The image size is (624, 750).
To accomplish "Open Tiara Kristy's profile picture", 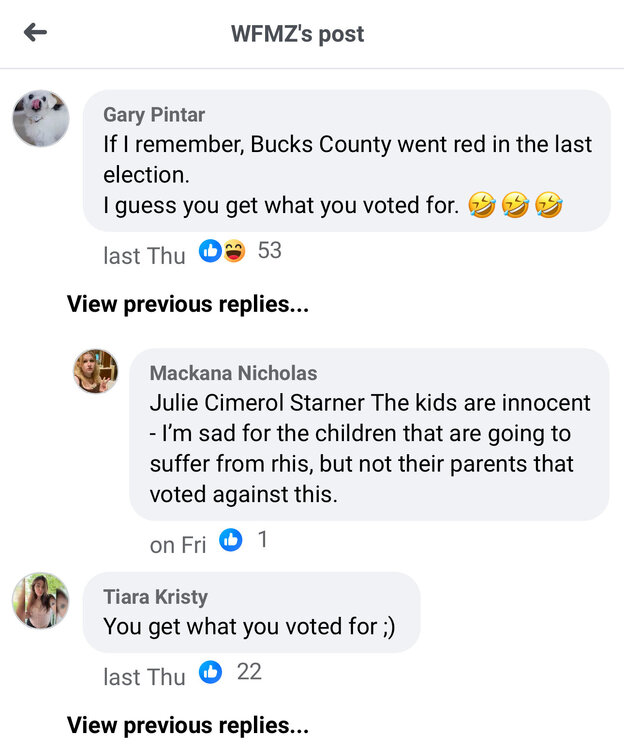I will pos(41,601).
